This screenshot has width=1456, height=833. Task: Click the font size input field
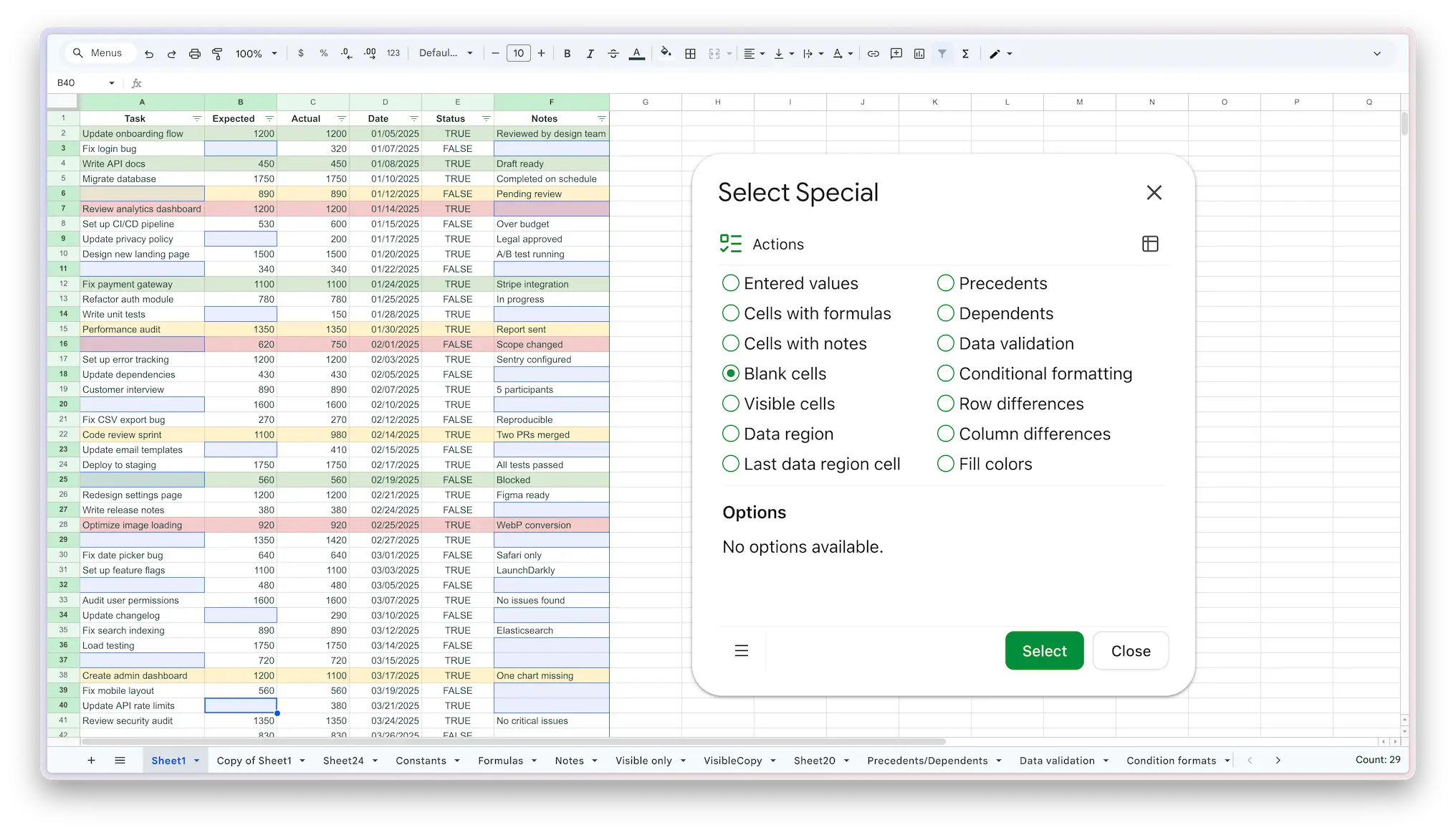tap(518, 54)
